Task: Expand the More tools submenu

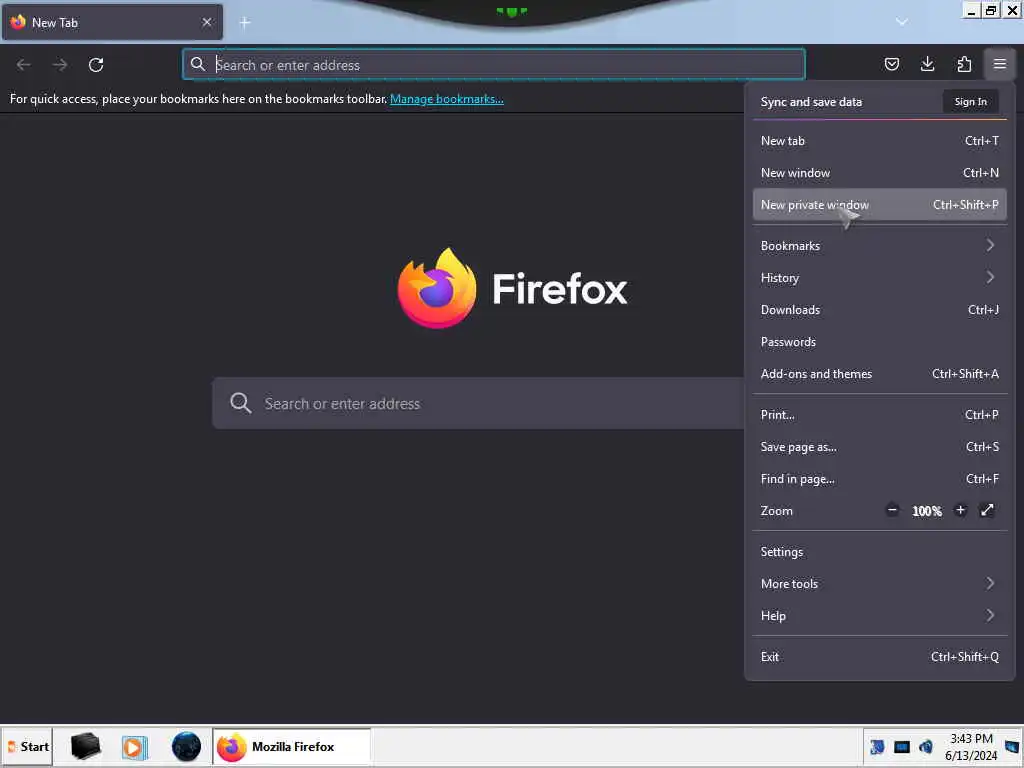Action: (x=880, y=584)
